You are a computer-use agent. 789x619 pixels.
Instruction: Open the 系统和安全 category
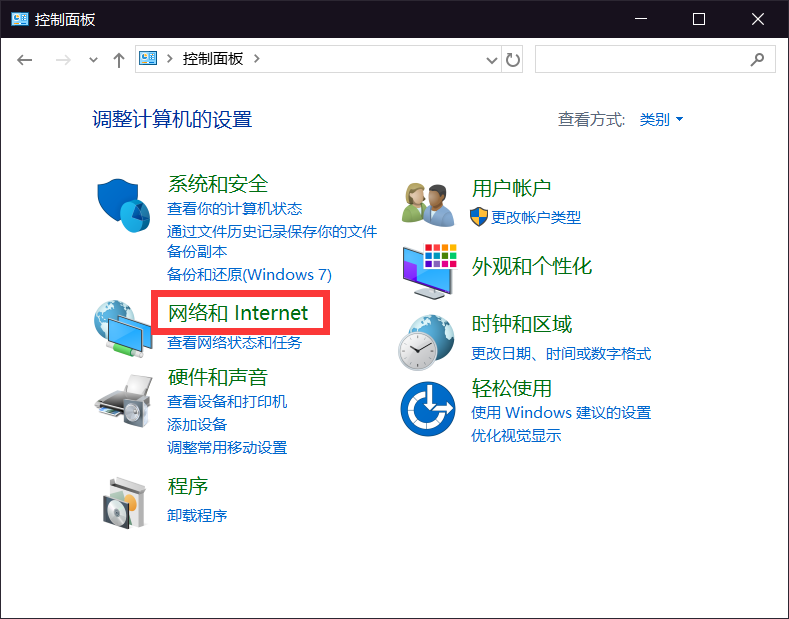click(x=218, y=184)
